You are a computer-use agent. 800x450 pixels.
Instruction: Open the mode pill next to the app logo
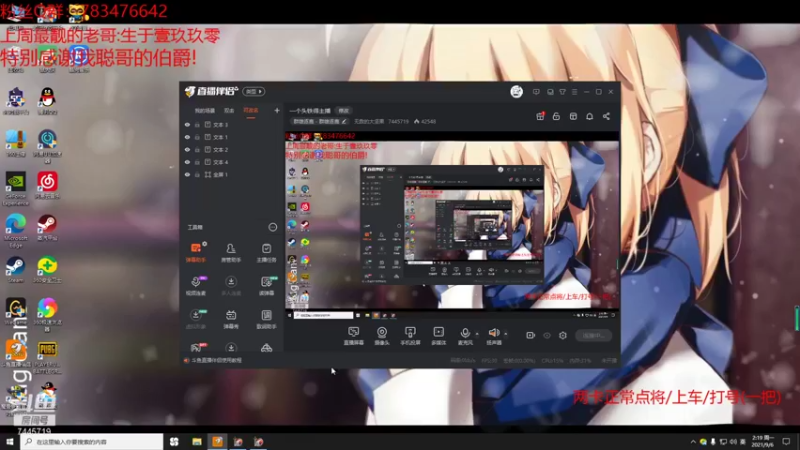(254, 92)
